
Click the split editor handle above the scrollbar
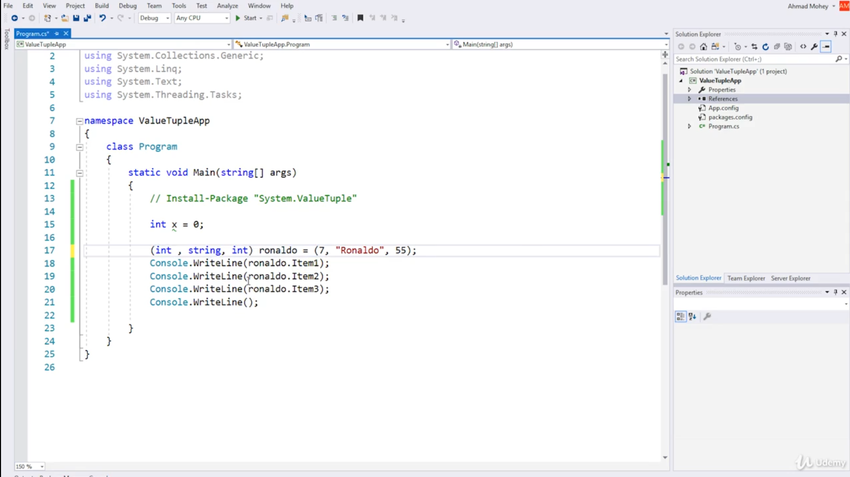[x=665, y=55]
